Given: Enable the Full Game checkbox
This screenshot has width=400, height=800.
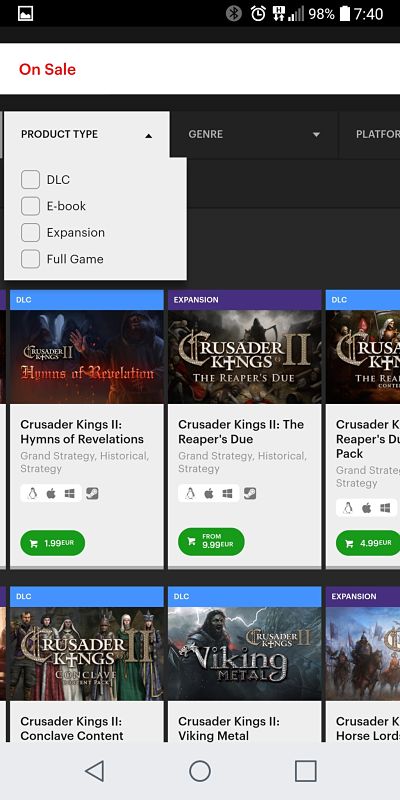Looking at the screenshot, I should click(31, 259).
